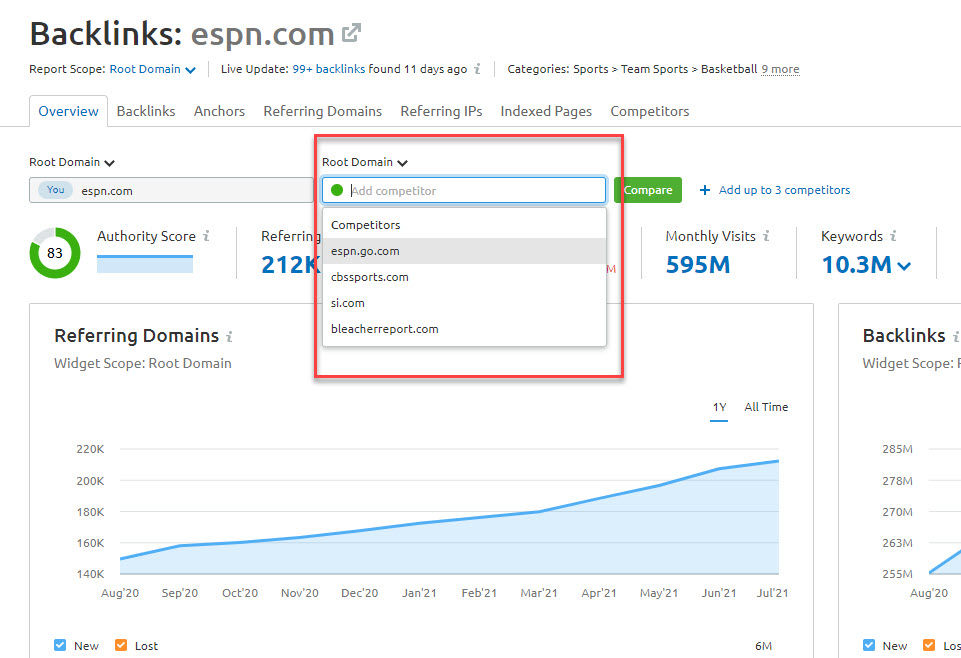961x658 pixels.
Task: Select All Time range in Referring Domains chart
Action: click(x=766, y=407)
